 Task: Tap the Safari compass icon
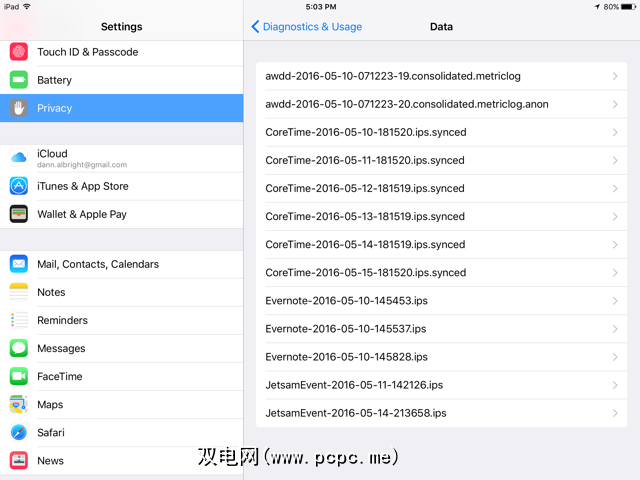click(x=19, y=432)
